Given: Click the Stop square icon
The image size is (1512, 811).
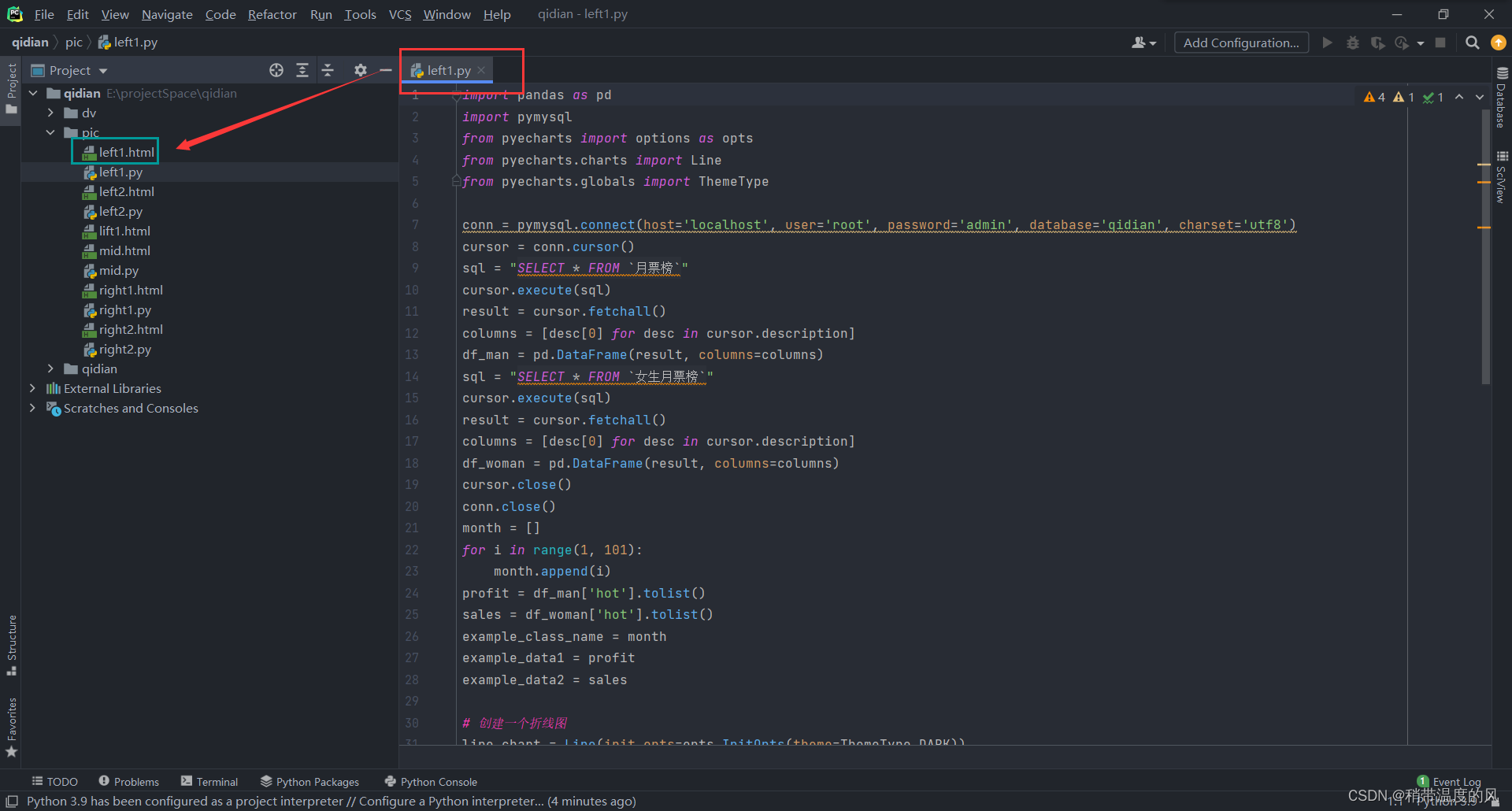Looking at the screenshot, I should tap(1440, 43).
